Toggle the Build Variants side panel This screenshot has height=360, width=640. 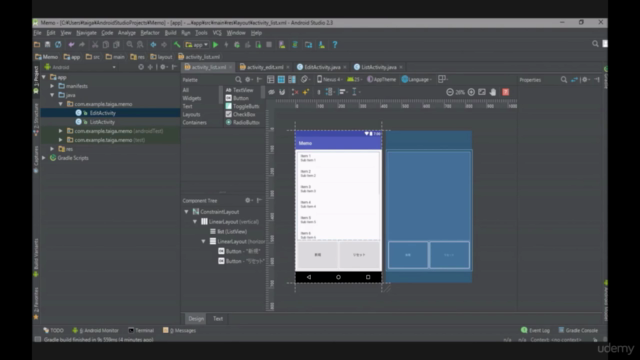pyautogui.click(x=36, y=257)
